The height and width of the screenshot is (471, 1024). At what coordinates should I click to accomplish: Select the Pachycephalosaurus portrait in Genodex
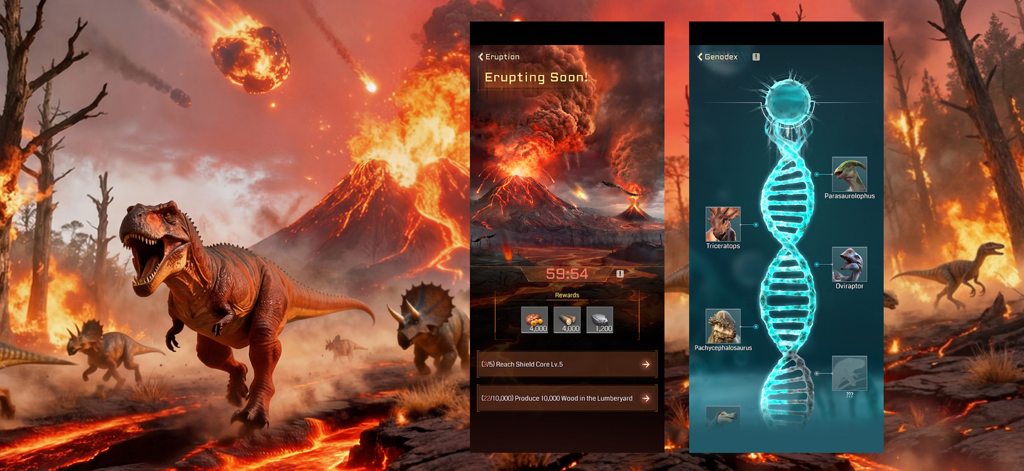(723, 326)
